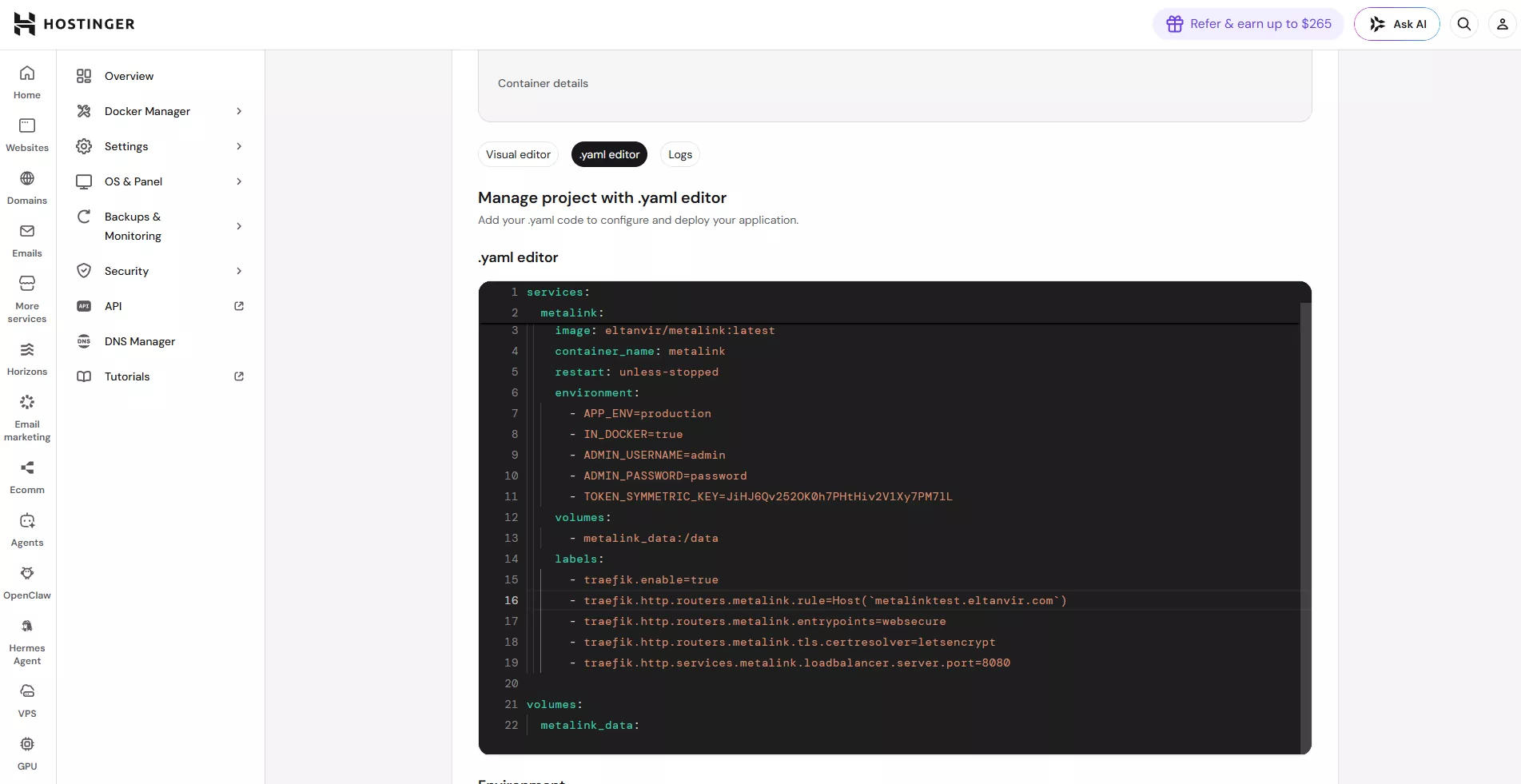This screenshot has width=1521, height=784.
Task: Expand the Security chevron
Action: tap(239, 271)
